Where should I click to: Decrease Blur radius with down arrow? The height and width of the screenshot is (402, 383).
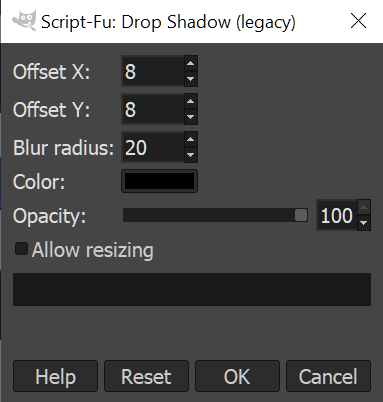point(191,155)
